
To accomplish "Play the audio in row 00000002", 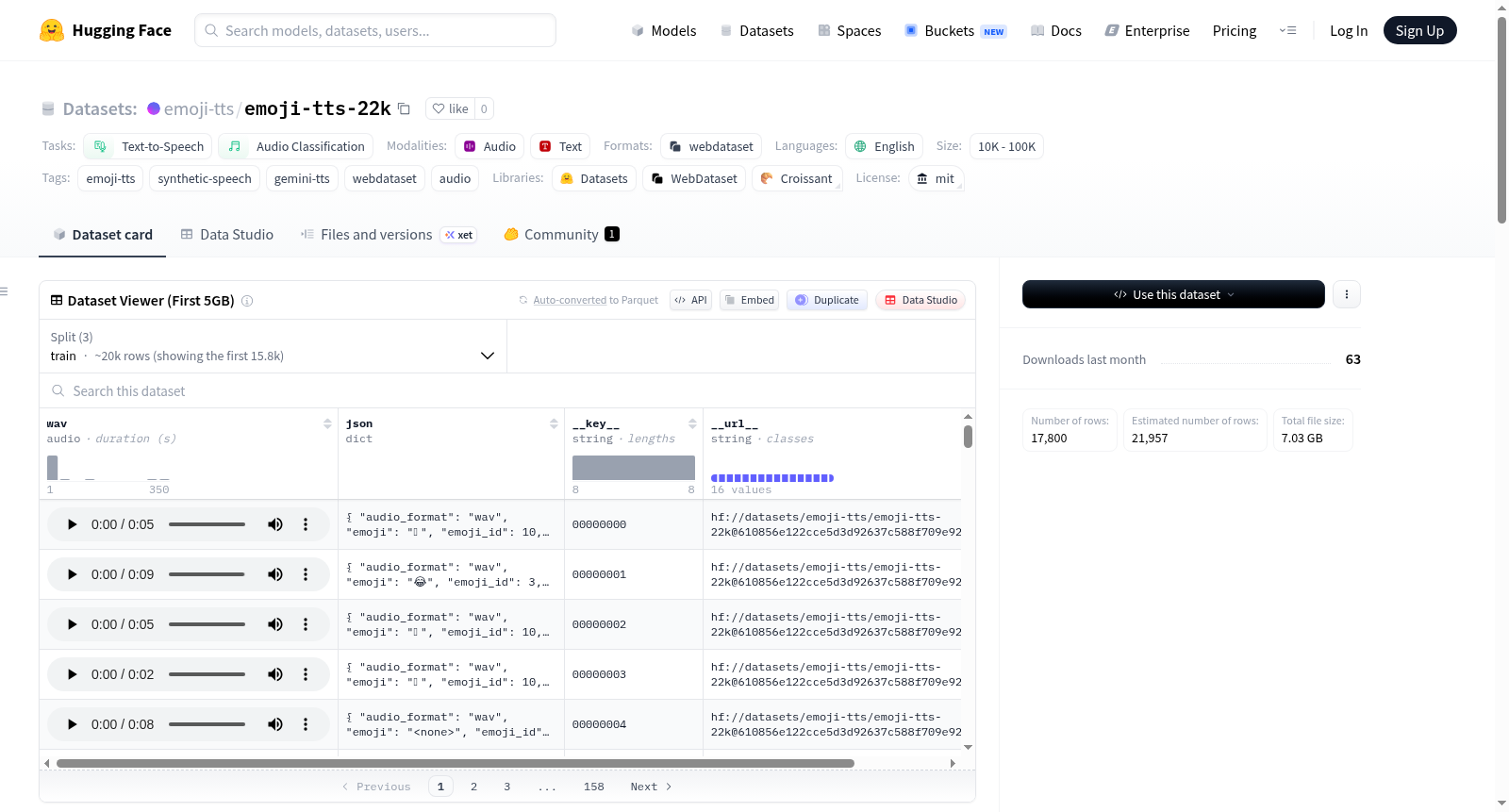I will point(72,624).
